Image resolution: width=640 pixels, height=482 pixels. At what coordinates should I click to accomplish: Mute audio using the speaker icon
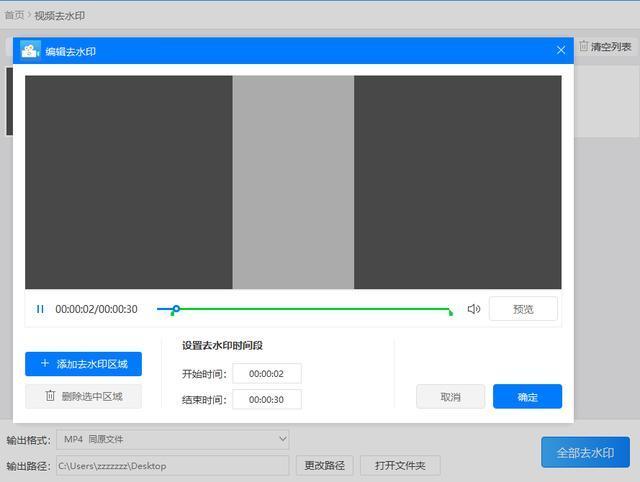pos(473,309)
